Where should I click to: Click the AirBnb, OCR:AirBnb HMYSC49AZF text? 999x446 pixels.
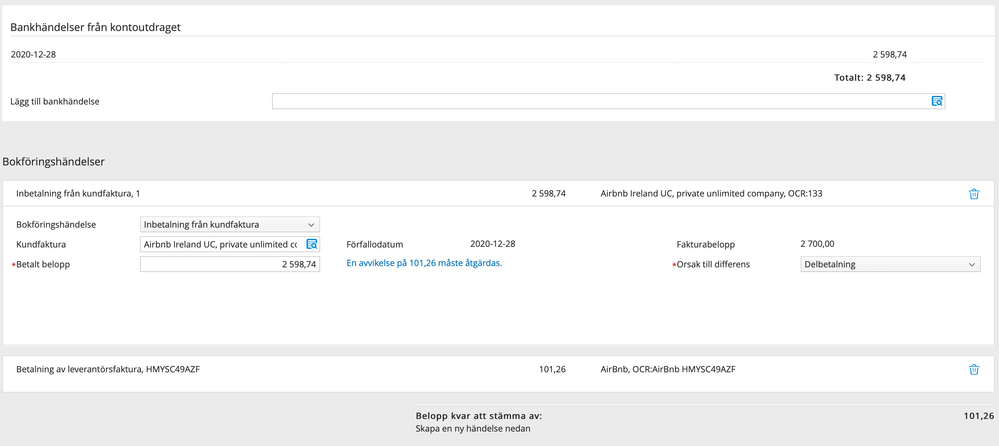[x=668, y=369]
